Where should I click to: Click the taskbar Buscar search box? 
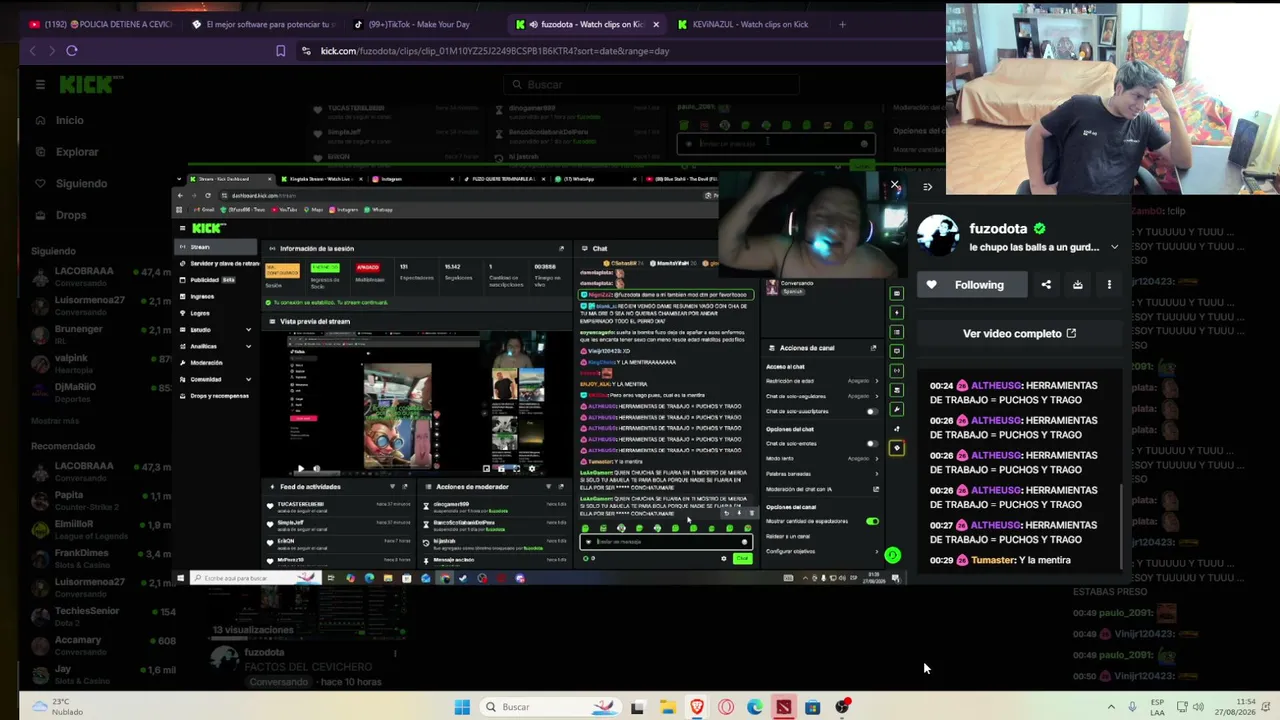[551, 707]
